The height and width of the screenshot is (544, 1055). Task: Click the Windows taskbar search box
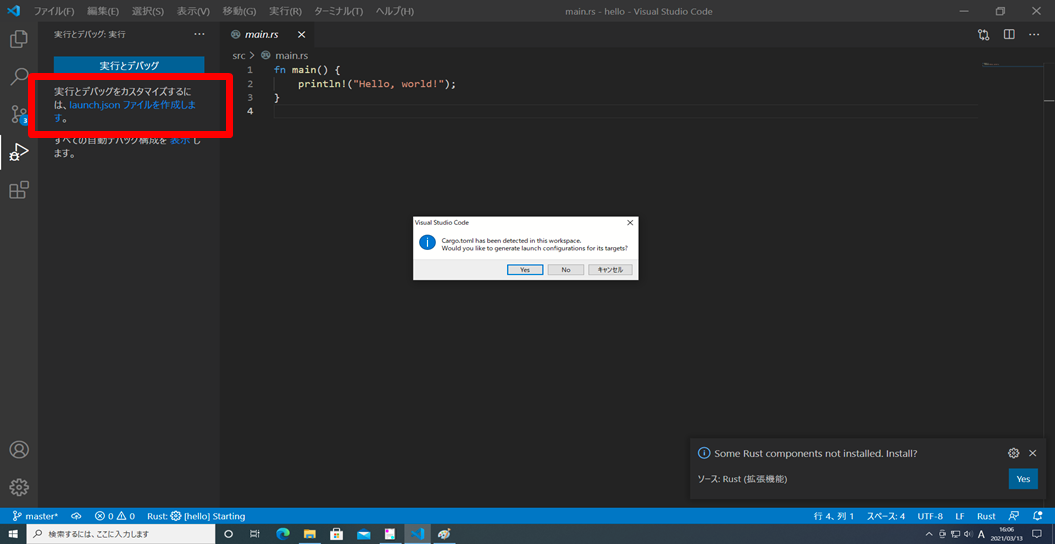pos(120,534)
